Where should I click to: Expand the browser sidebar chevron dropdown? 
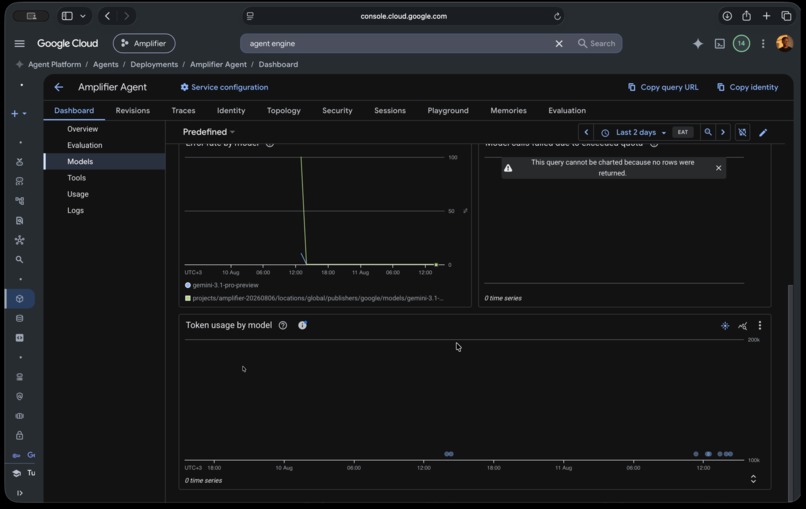click(83, 16)
